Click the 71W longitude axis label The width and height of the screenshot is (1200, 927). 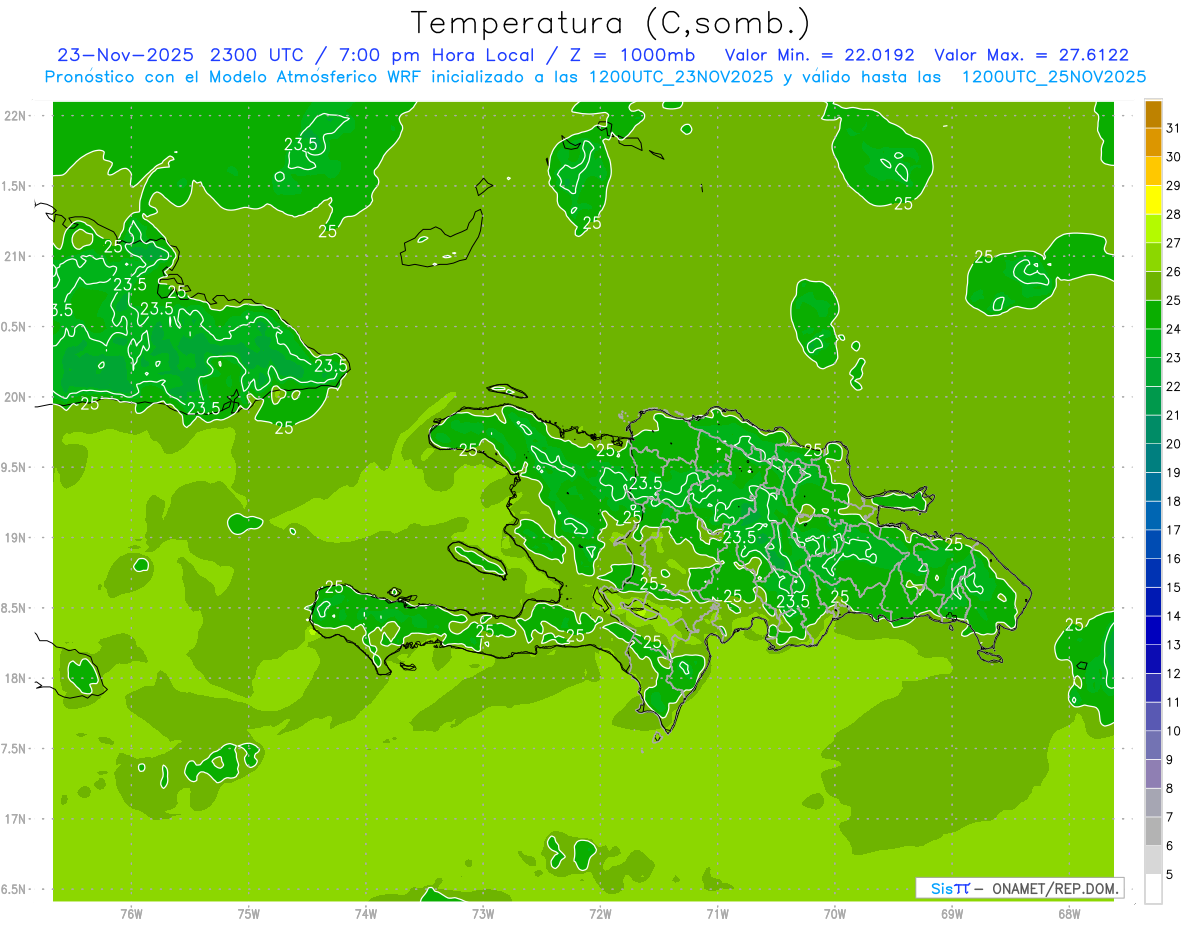[x=717, y=913]
